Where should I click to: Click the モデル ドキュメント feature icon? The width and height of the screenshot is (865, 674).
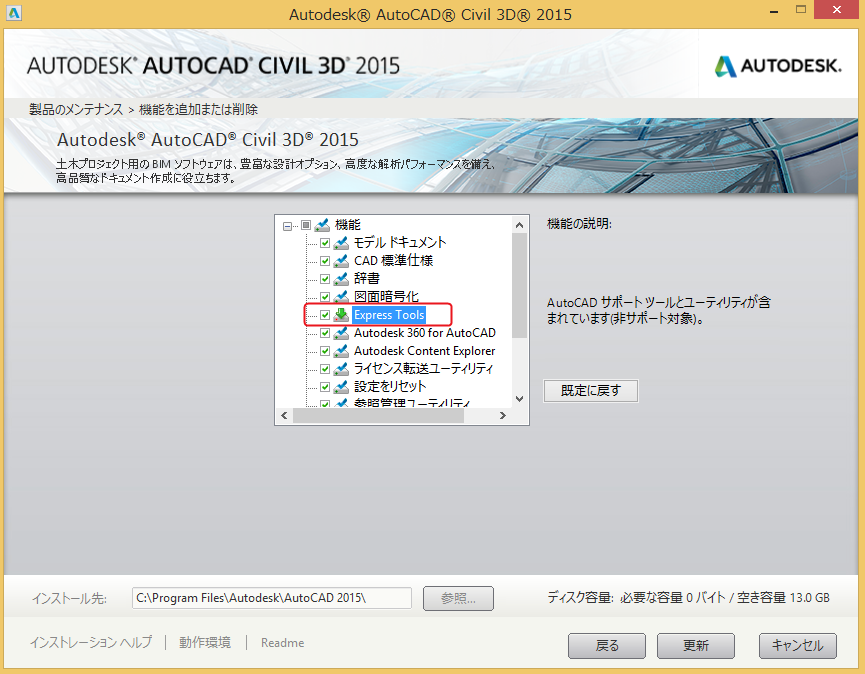tap(341, 243)
